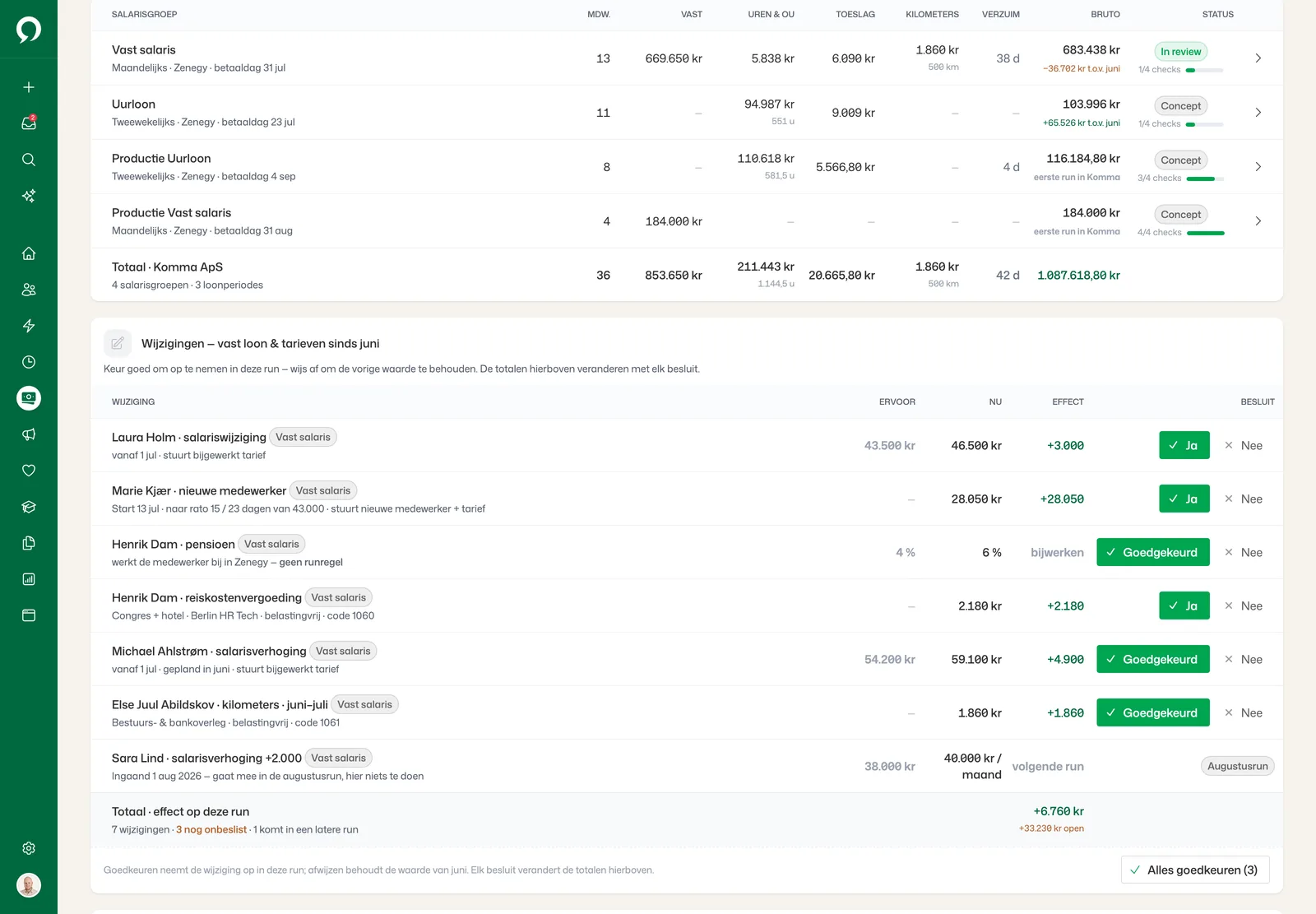Click the Vast salaris tag next to Henrik Dam pensioen
This screenshot has height=914, width=1316.
coord(271,544)
